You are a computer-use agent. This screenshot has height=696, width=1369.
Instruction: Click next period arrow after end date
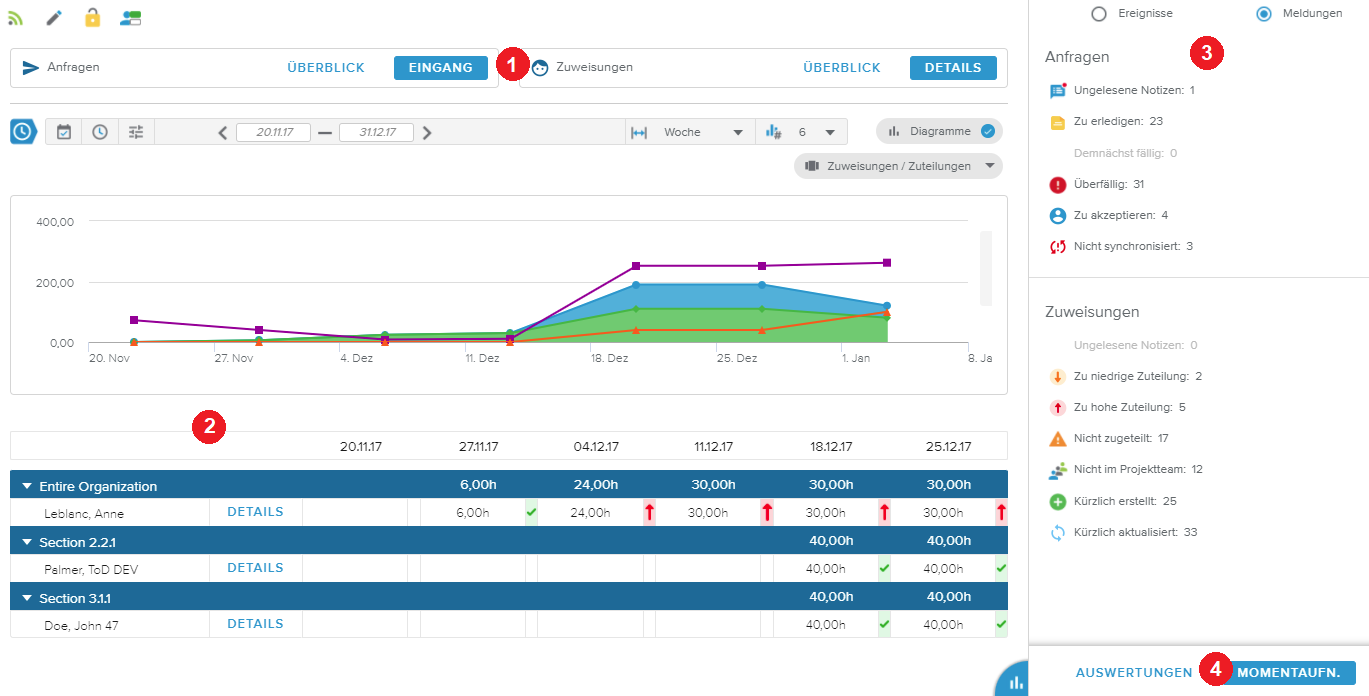coord(427,132)
